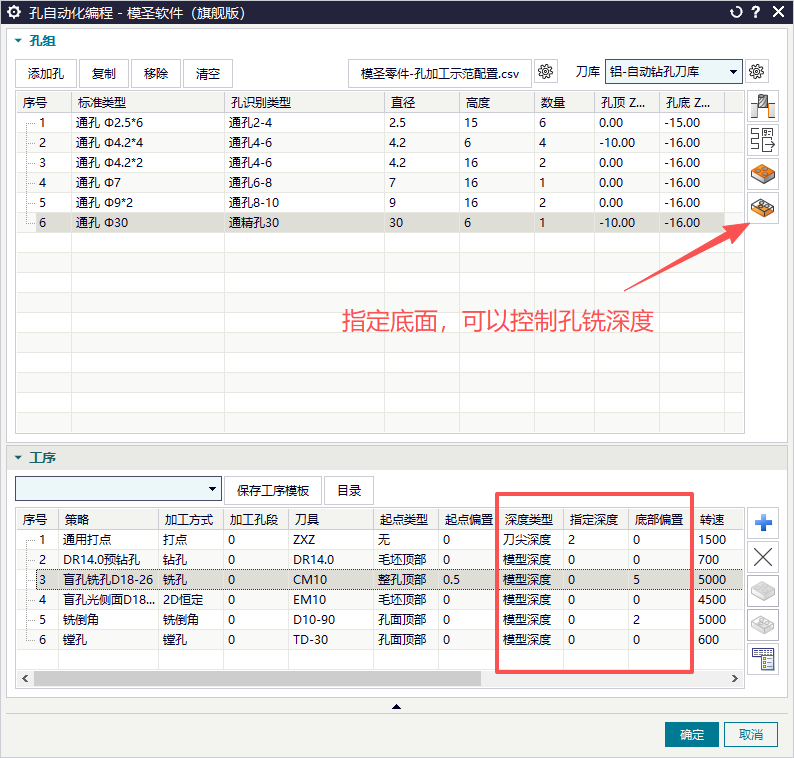Select operation row 盲孔光侧面D18

point(380,600)
